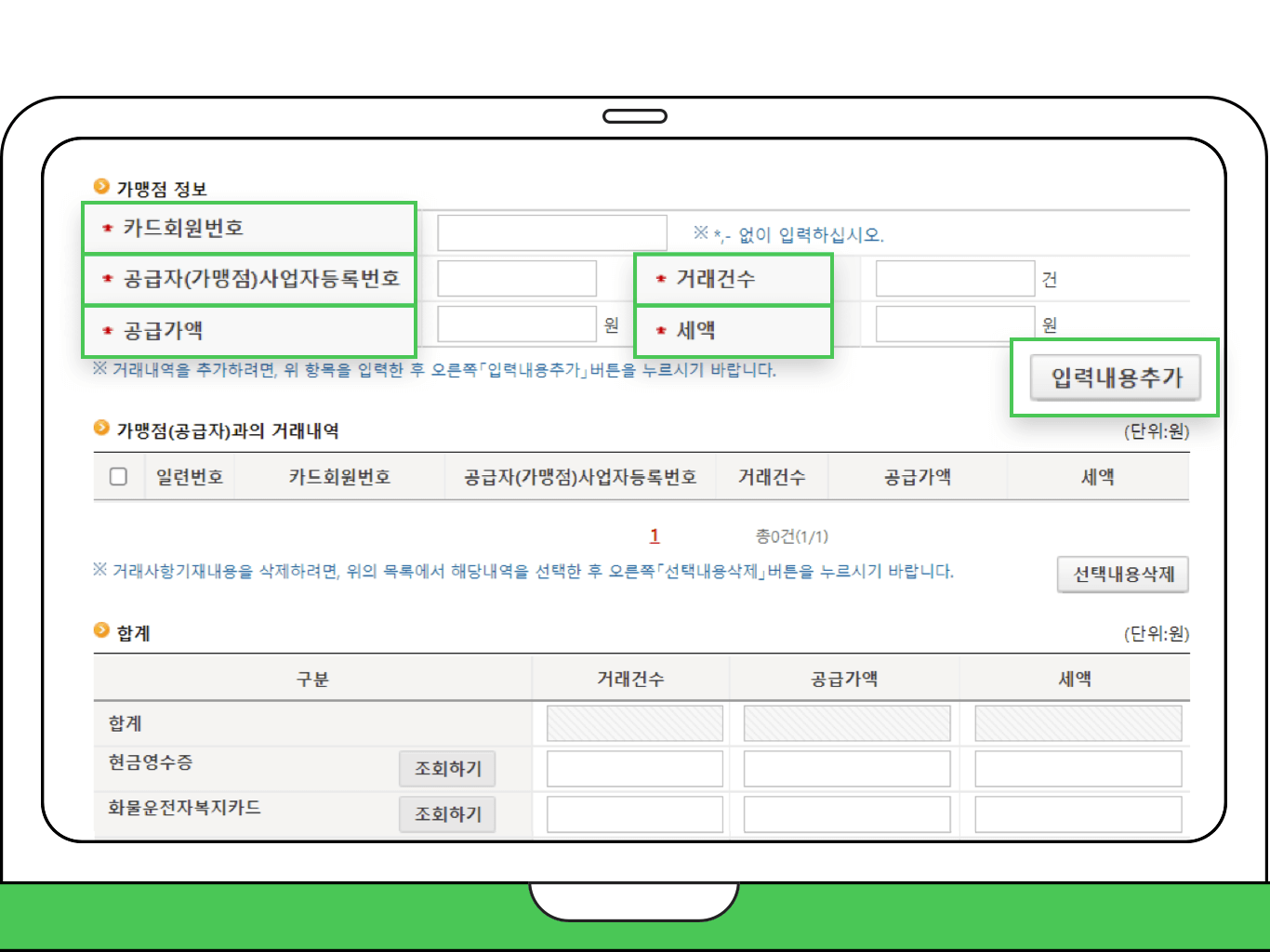Select the 화물운전자복지카드 세액 field
The width and height of the screenshot is (1270, 952).
tap(1077, 813)
